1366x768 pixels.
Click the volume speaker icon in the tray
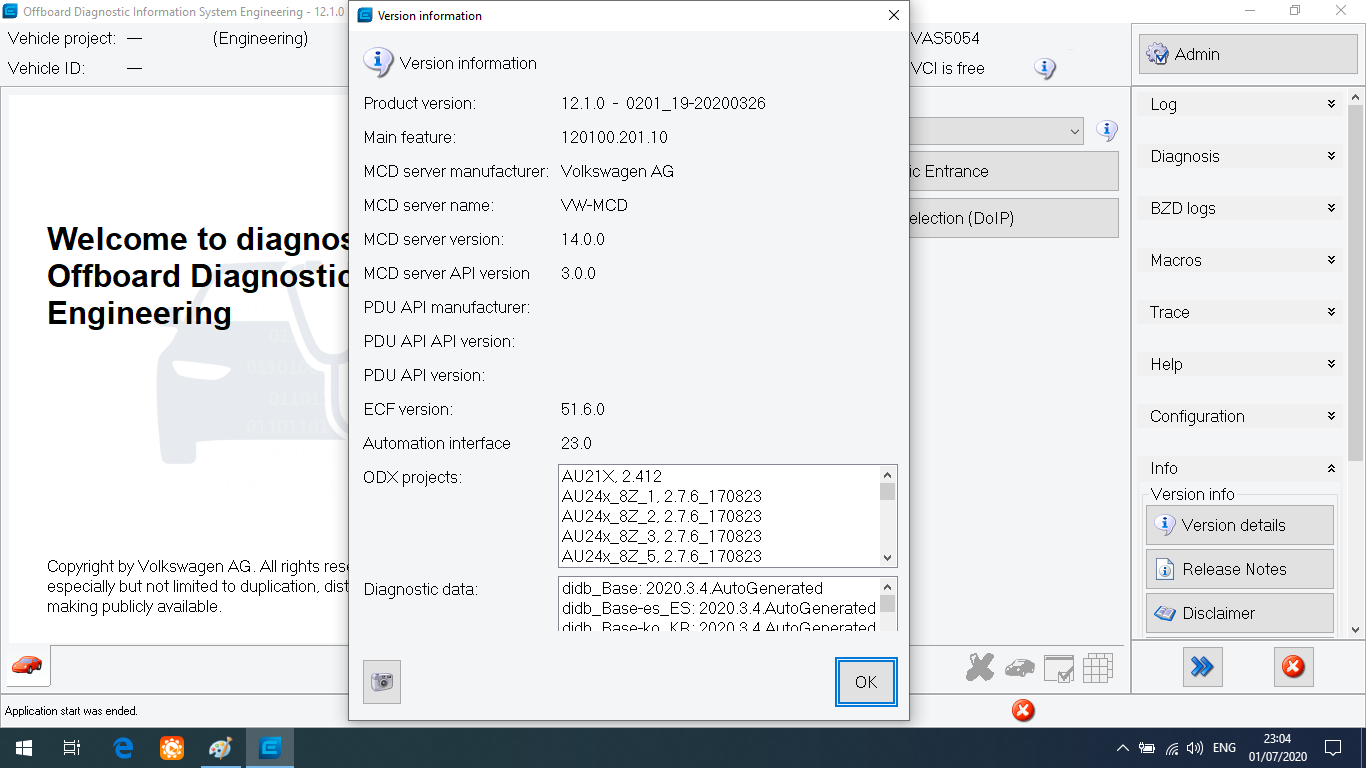point(1195,748)
